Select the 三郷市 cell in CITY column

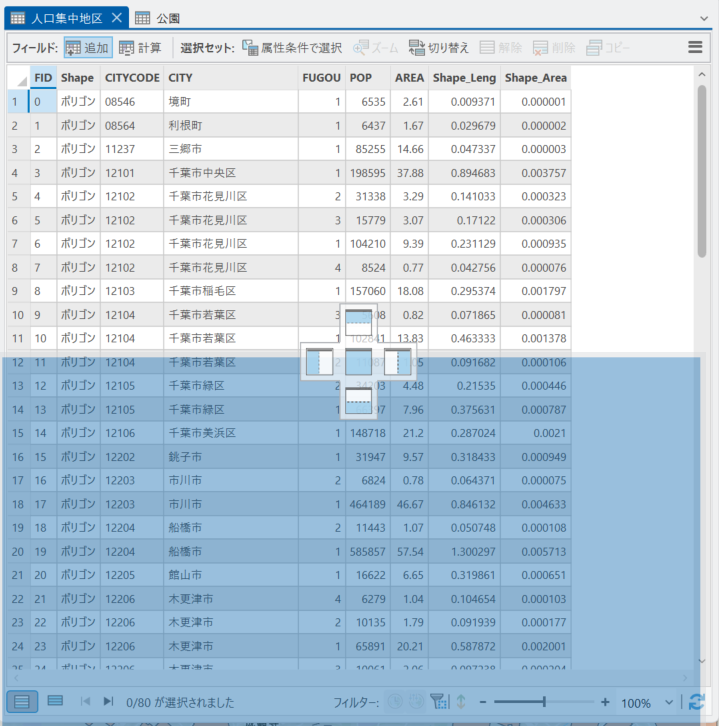coord(185,148)
